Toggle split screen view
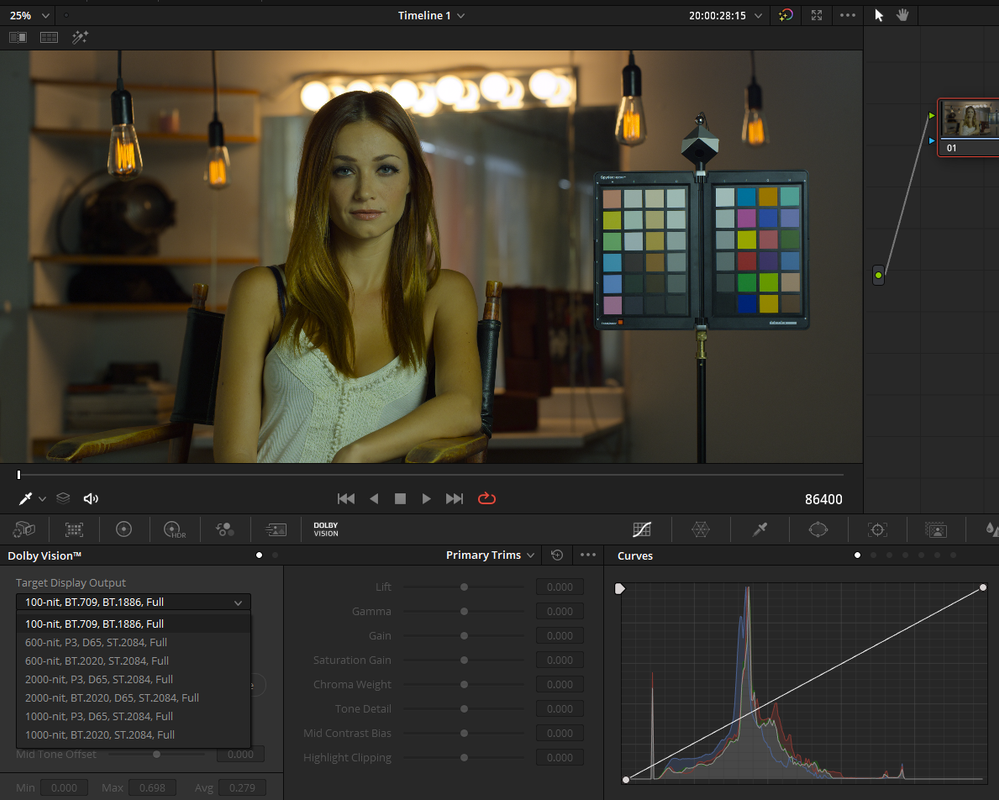The height and width of the screenshot is (800, 999). click(x=49, y=38)
